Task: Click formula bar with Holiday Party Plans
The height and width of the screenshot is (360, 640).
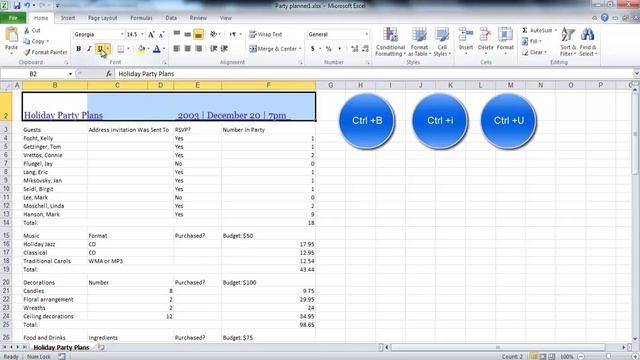Action: 373,74
